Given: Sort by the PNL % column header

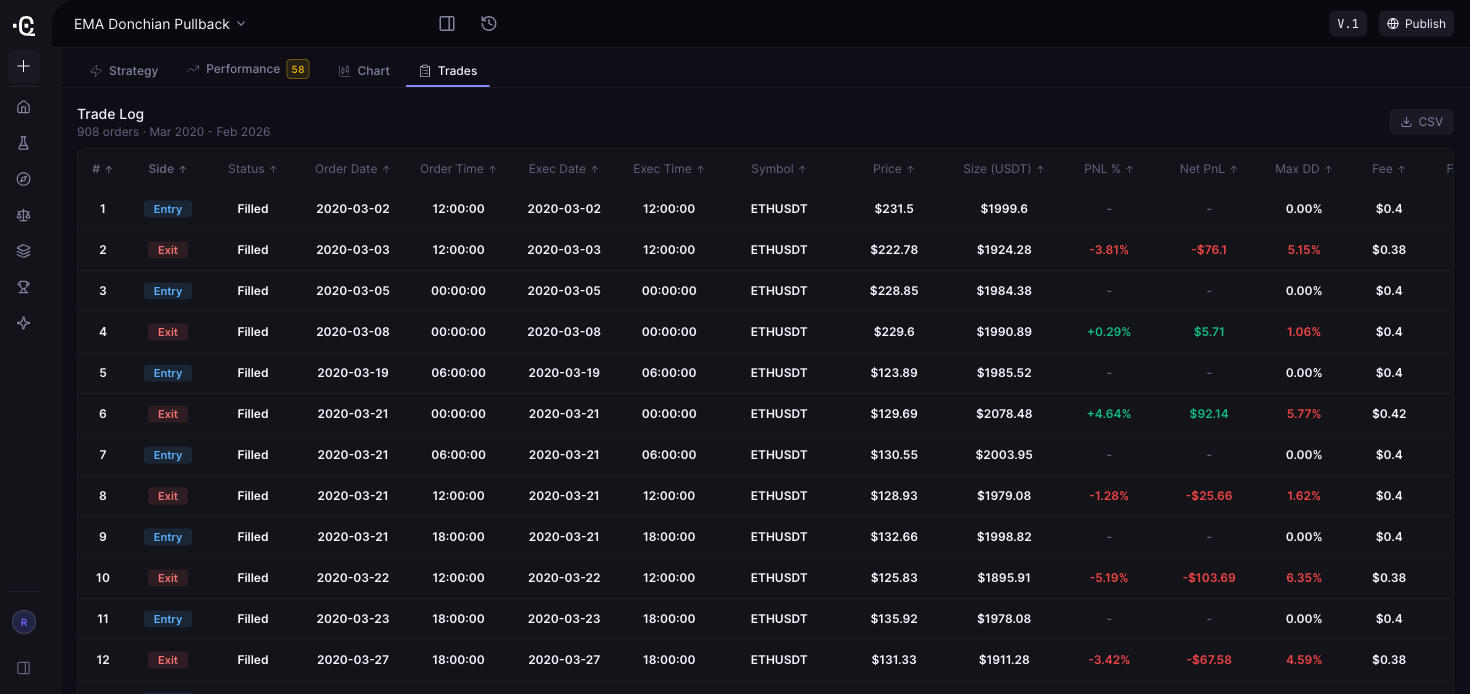Looking at the screenshot, I should 1109,169.
